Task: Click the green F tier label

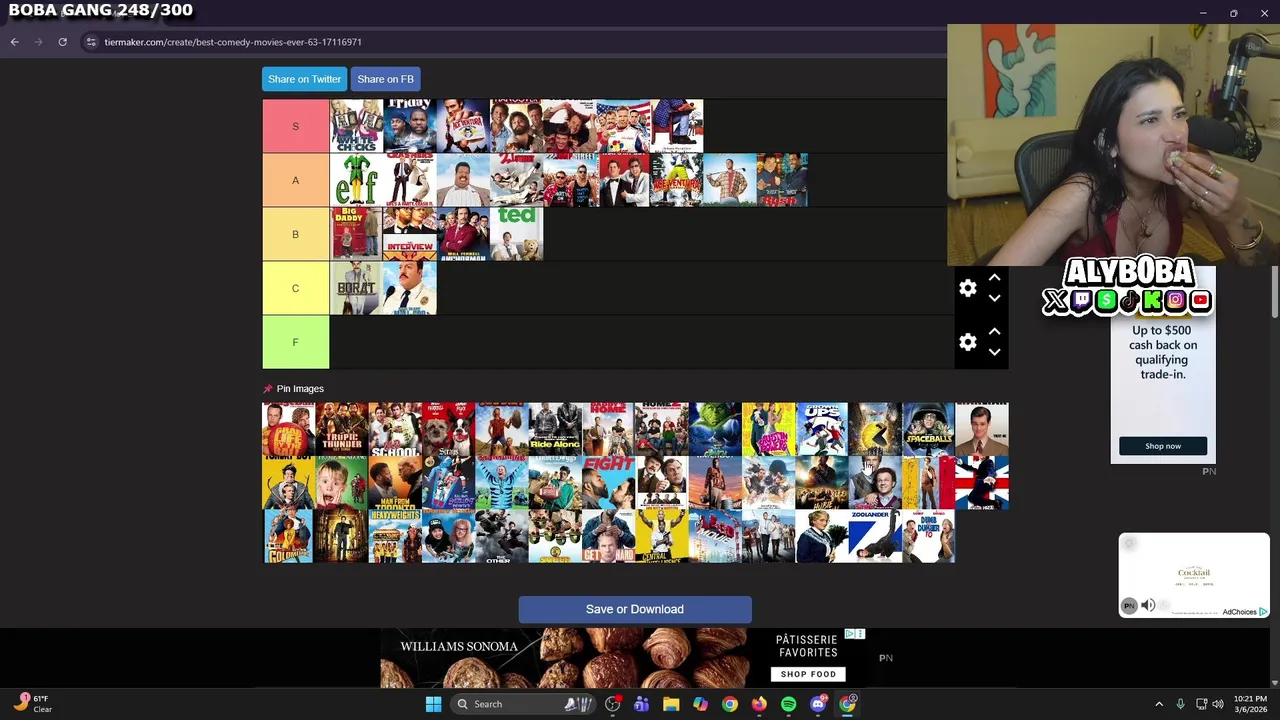Action: [x=295, y=342]
